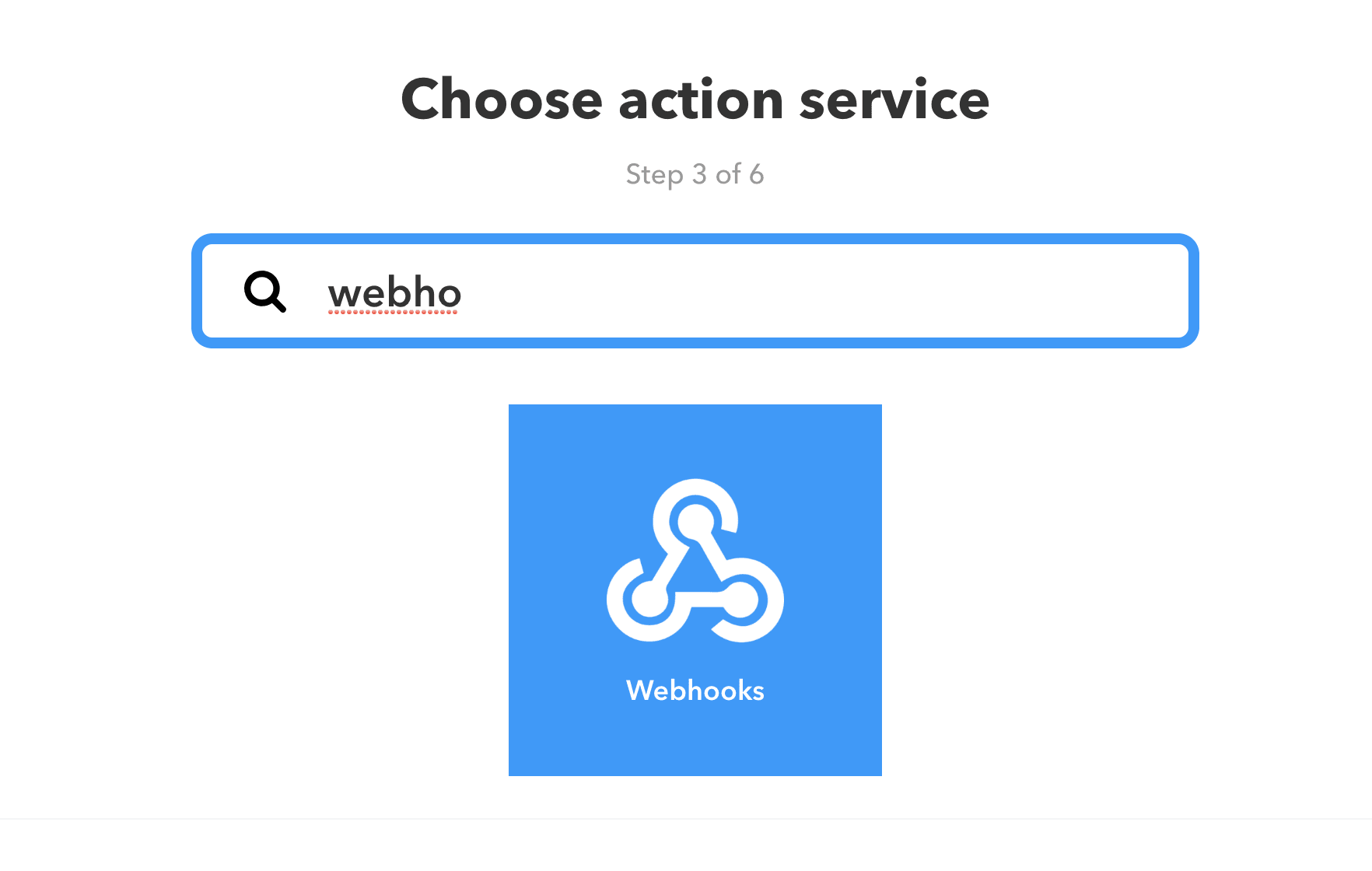Click the Webhooks logo icon

pos(695,561)
